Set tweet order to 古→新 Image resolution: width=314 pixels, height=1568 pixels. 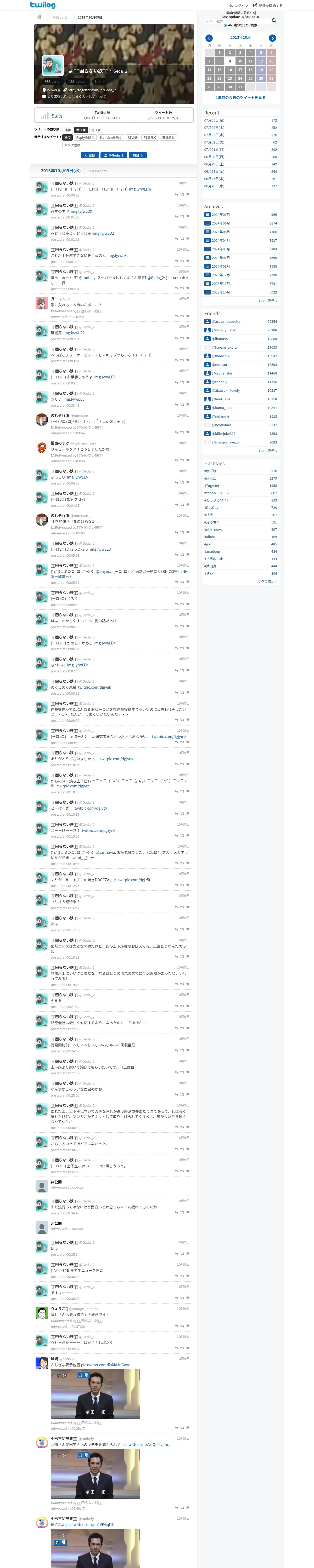(96, 130)
